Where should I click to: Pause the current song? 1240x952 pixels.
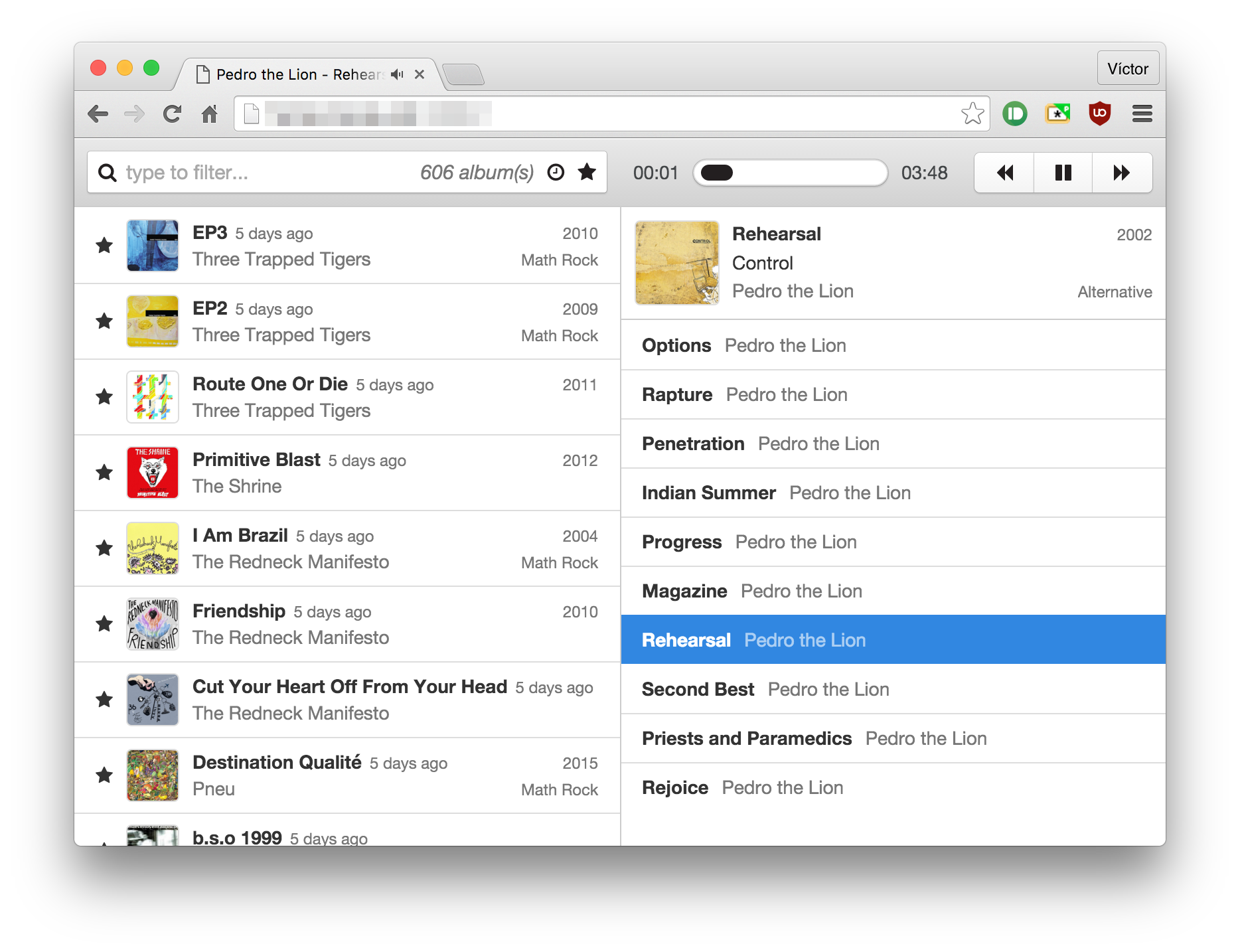(1063, 173)
